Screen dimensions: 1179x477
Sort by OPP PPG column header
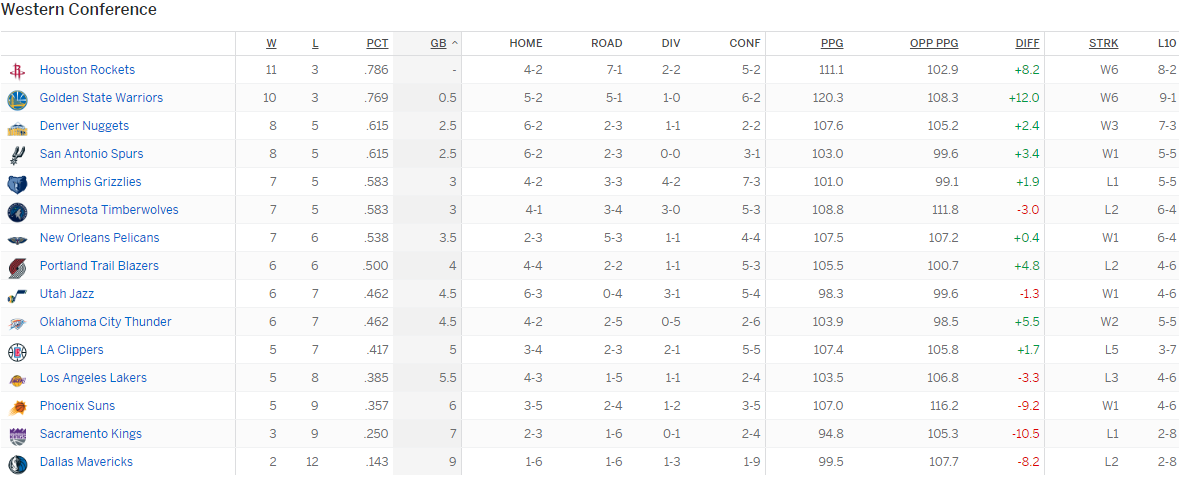[933, 43]
